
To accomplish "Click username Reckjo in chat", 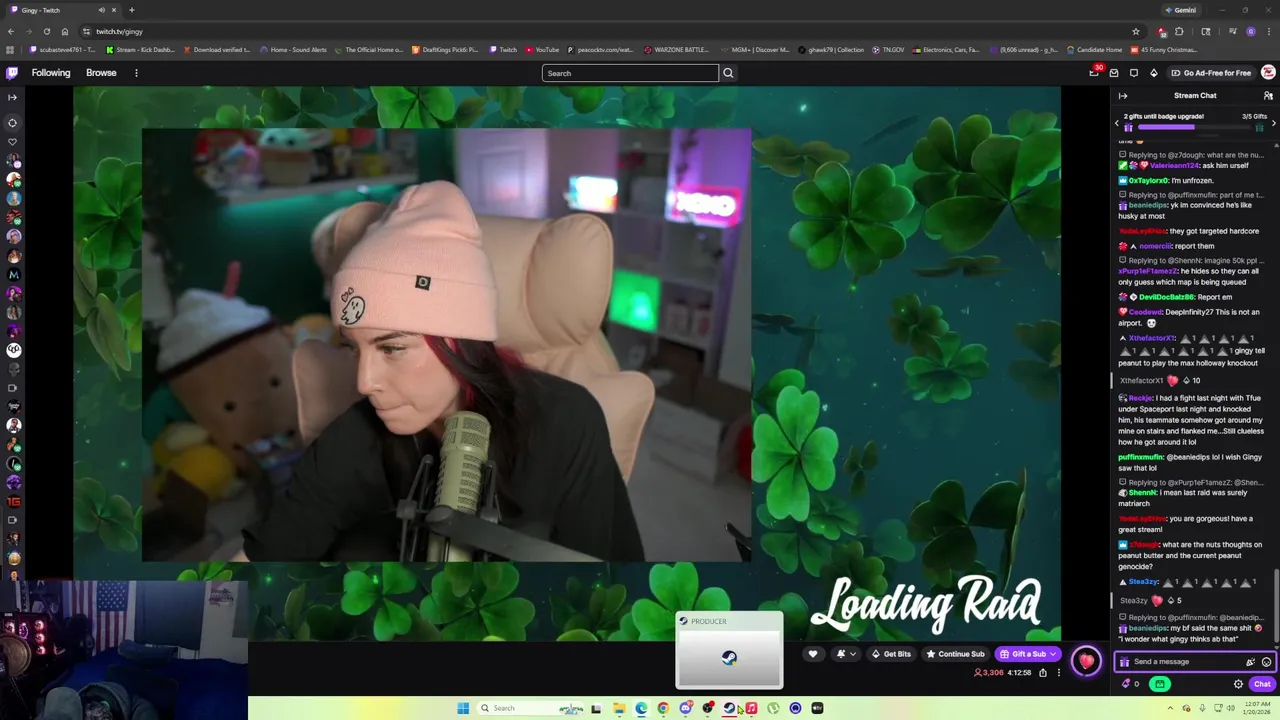I will 1140,398.
